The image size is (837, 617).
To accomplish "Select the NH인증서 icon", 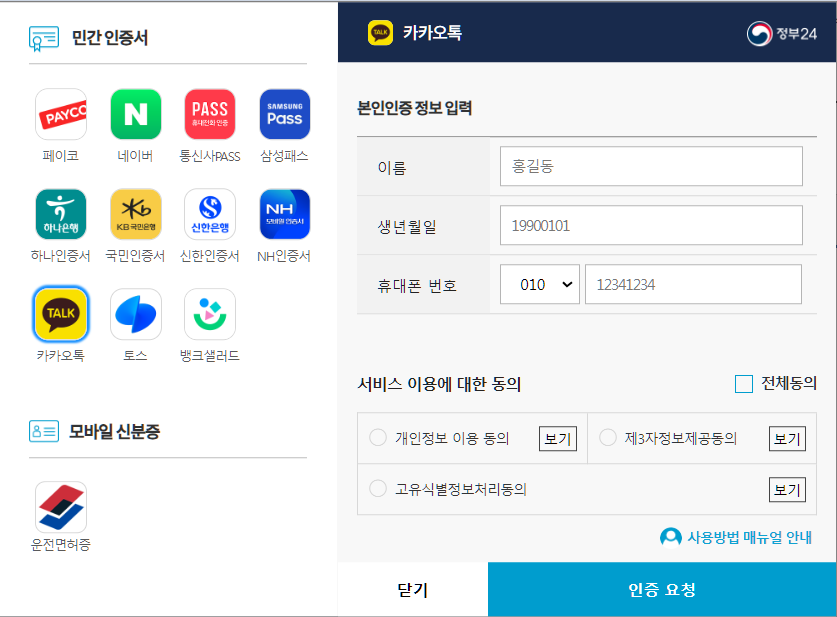I will click(284, 211).
